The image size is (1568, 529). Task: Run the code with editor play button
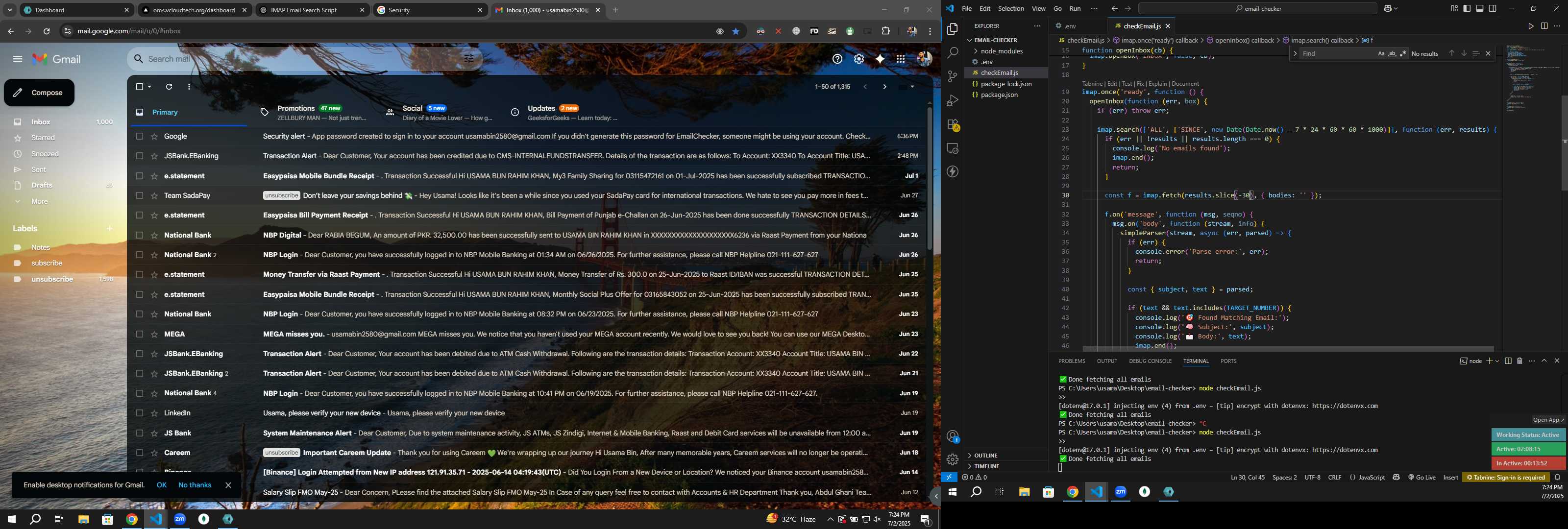point(1530,26)
